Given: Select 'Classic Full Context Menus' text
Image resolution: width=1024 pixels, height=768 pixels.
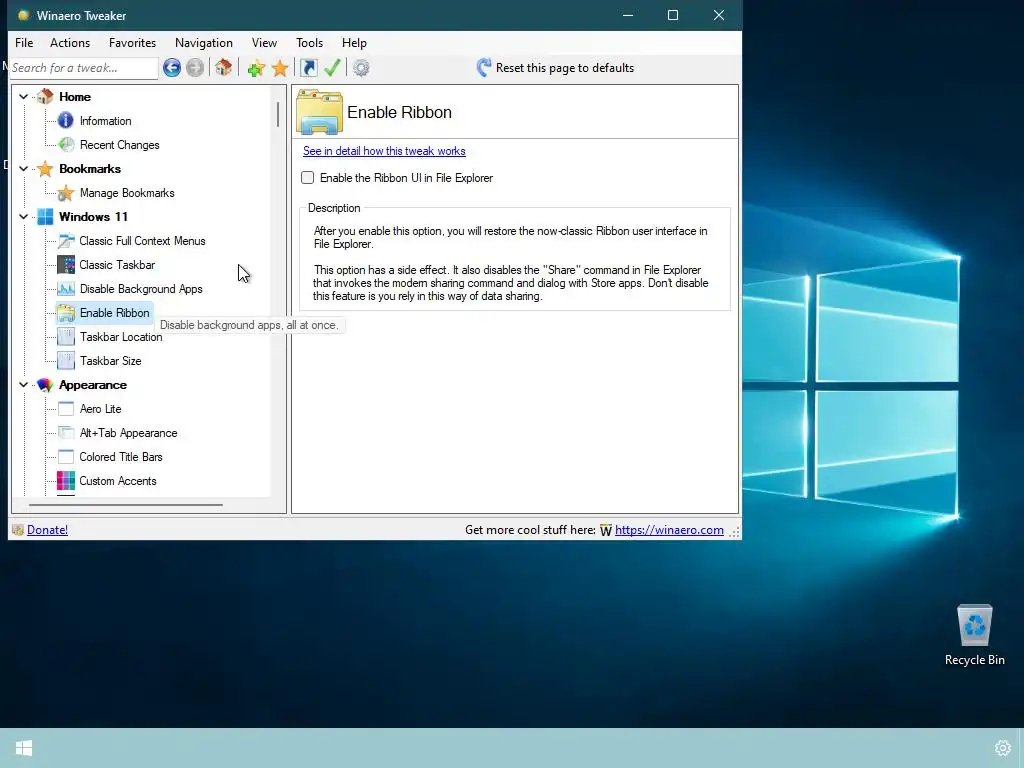Looking at the screenshot, I should pos(142,241).
